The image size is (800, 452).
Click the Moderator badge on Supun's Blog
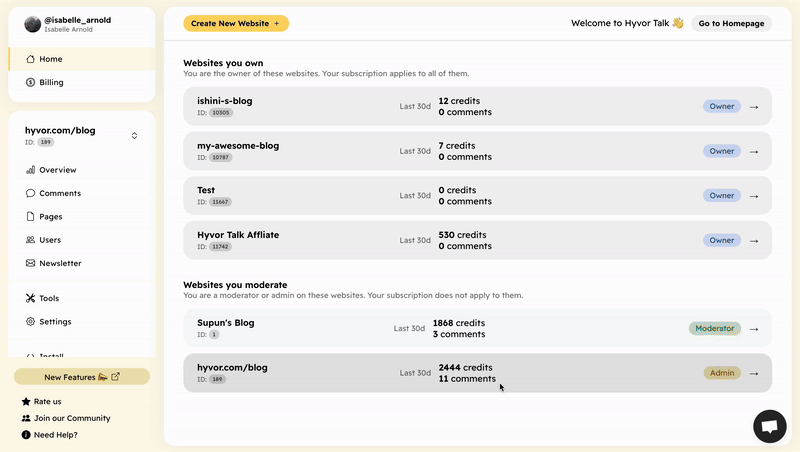pos(714,329)
